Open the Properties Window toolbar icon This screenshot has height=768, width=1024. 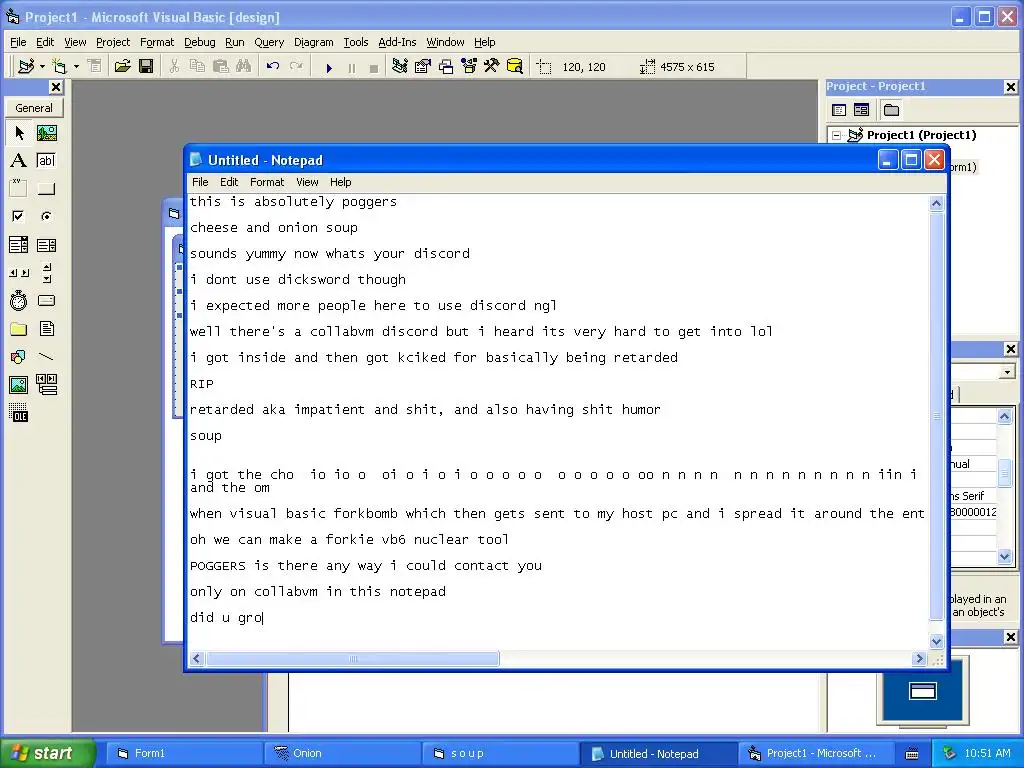(x=423, y=67)
